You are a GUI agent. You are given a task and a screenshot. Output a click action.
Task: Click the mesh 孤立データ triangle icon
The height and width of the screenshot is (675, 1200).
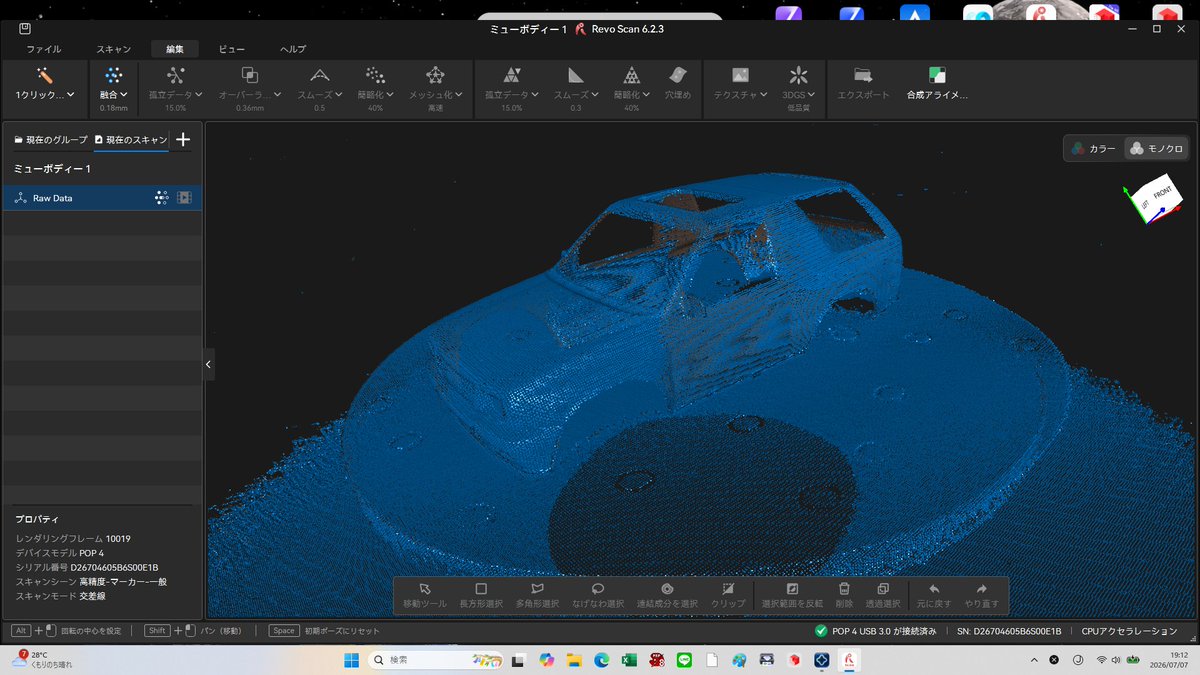[x=511, y=75]
